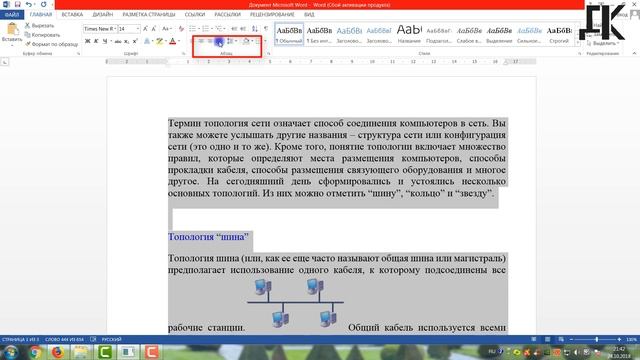
Task: Switch to the РАССЫЛКИ tab
Action: [x=227, y=15]
